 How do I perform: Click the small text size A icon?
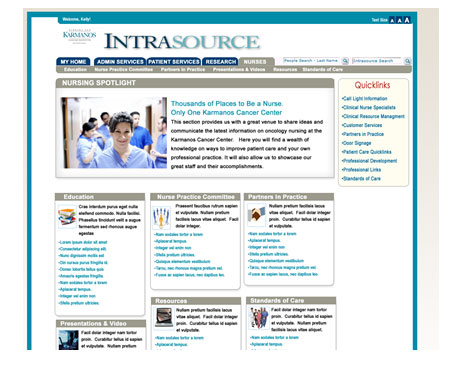[x=392, y=20]
